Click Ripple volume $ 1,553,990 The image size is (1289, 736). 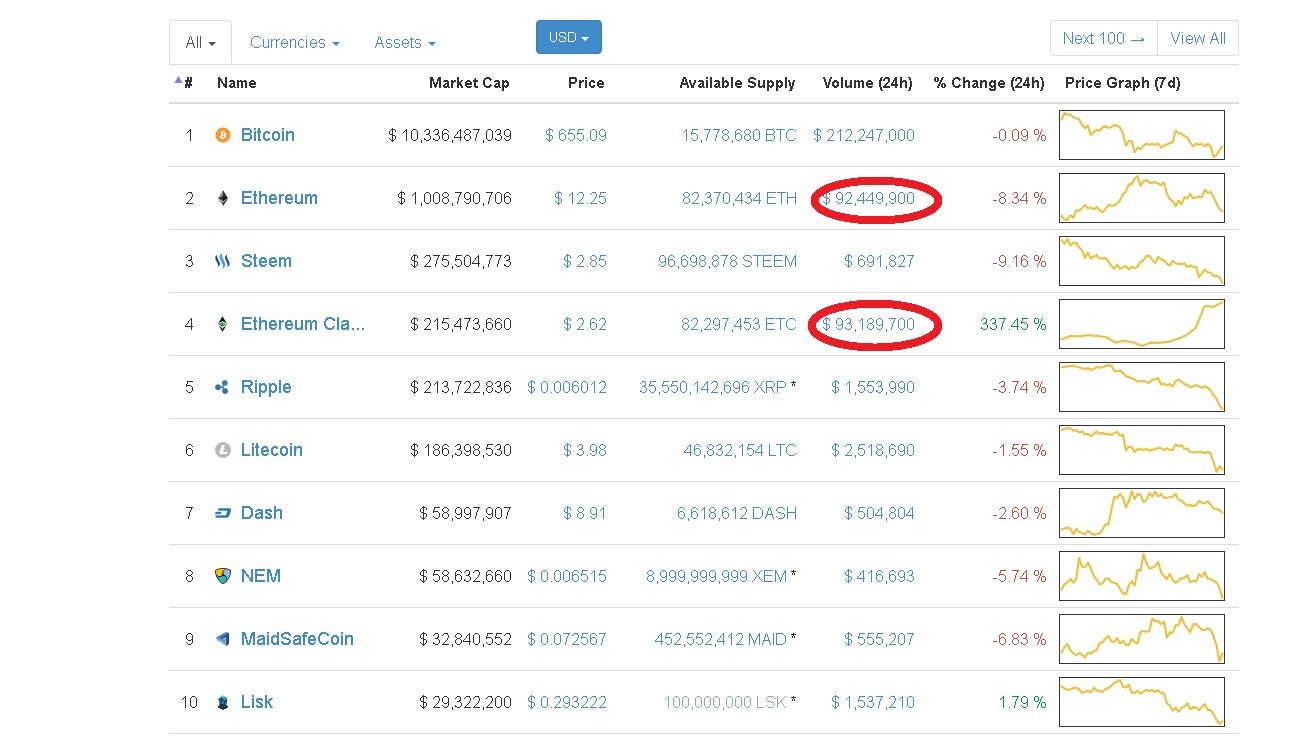(873, 387)
